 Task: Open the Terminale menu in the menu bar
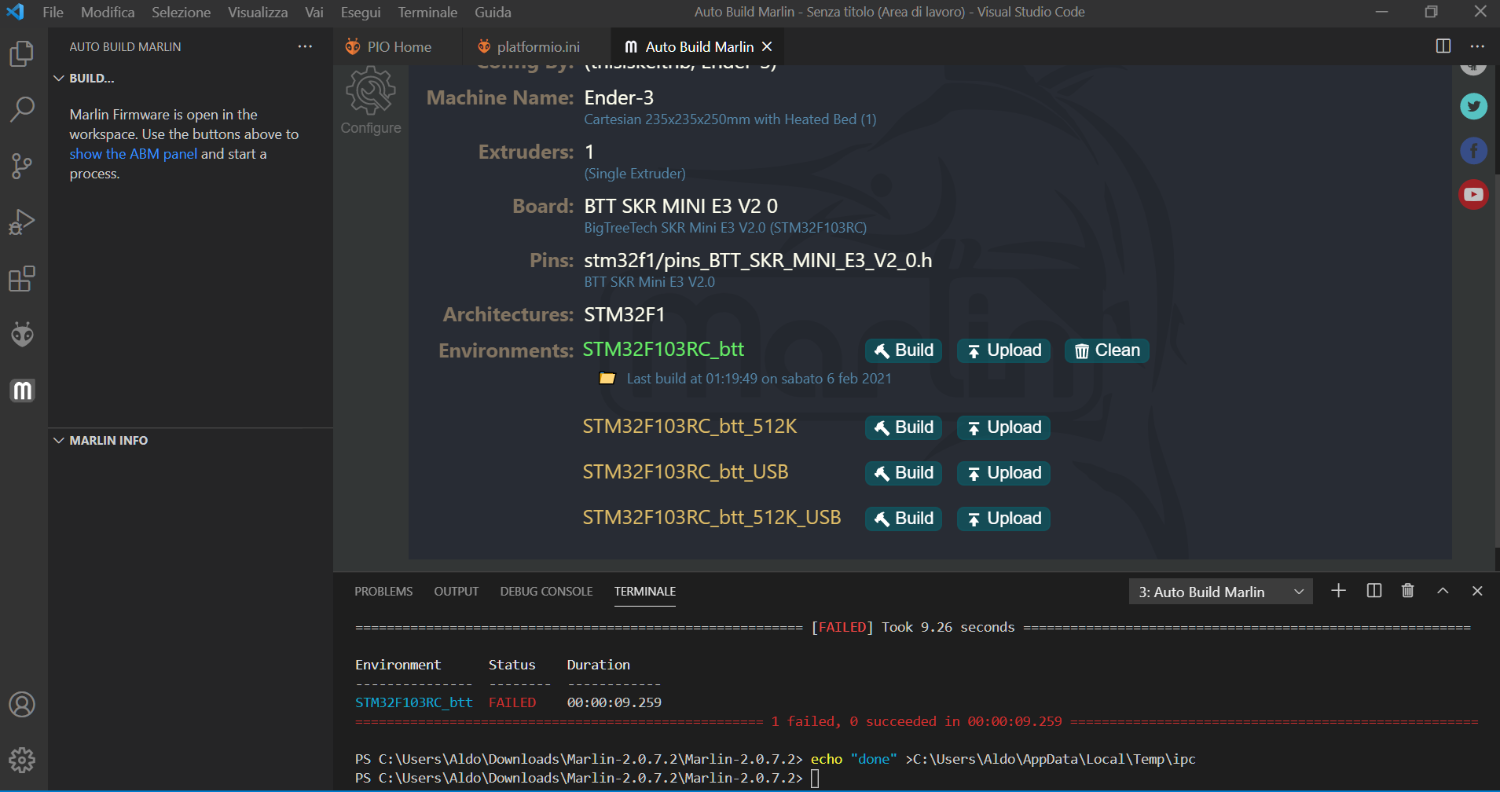point(428,12)
